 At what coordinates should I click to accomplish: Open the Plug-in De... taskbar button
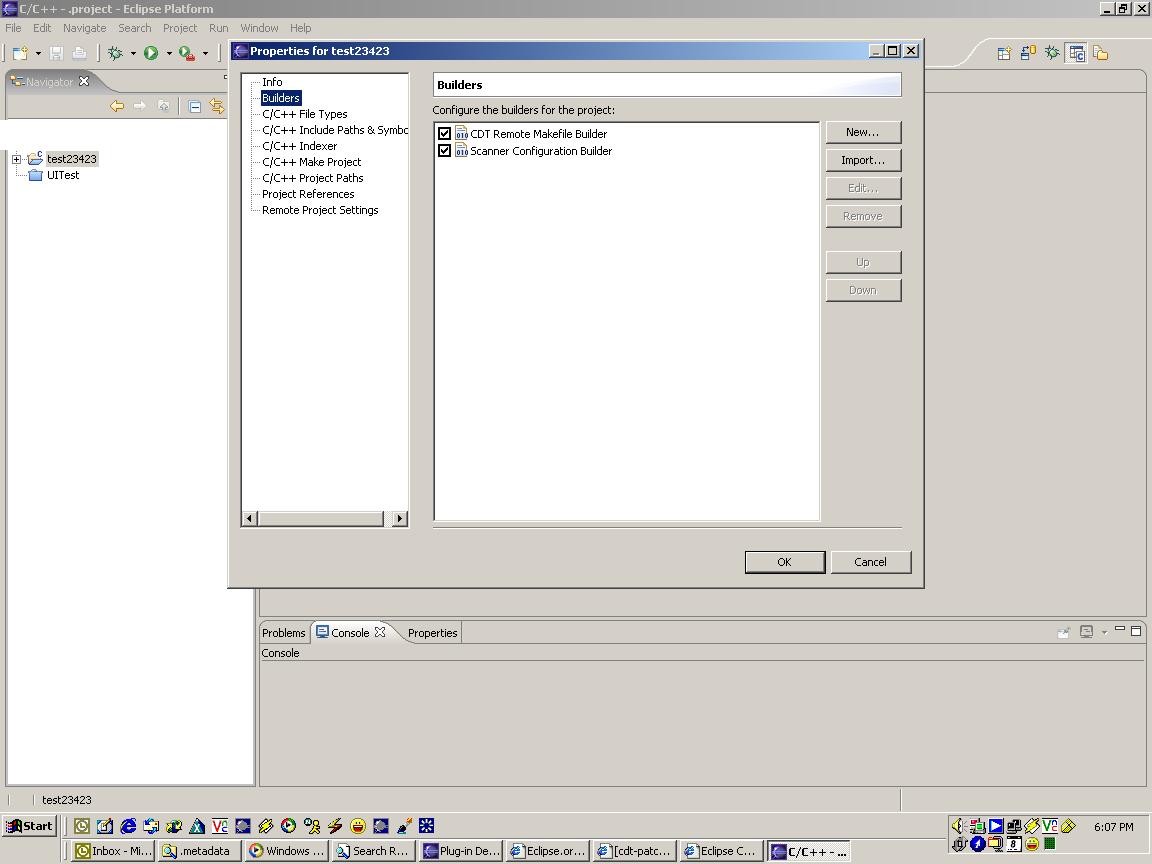coord(462,851)
